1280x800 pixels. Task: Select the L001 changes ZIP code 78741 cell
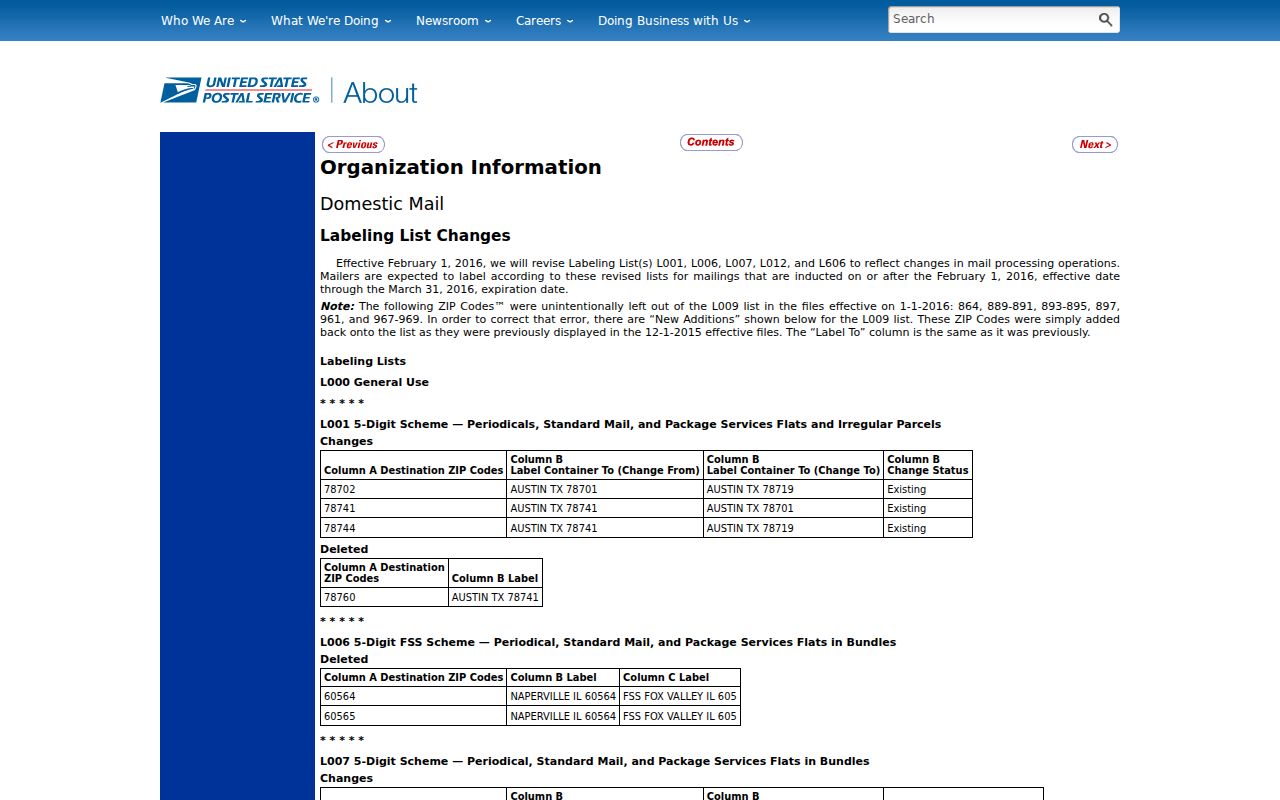coord(413,508)
